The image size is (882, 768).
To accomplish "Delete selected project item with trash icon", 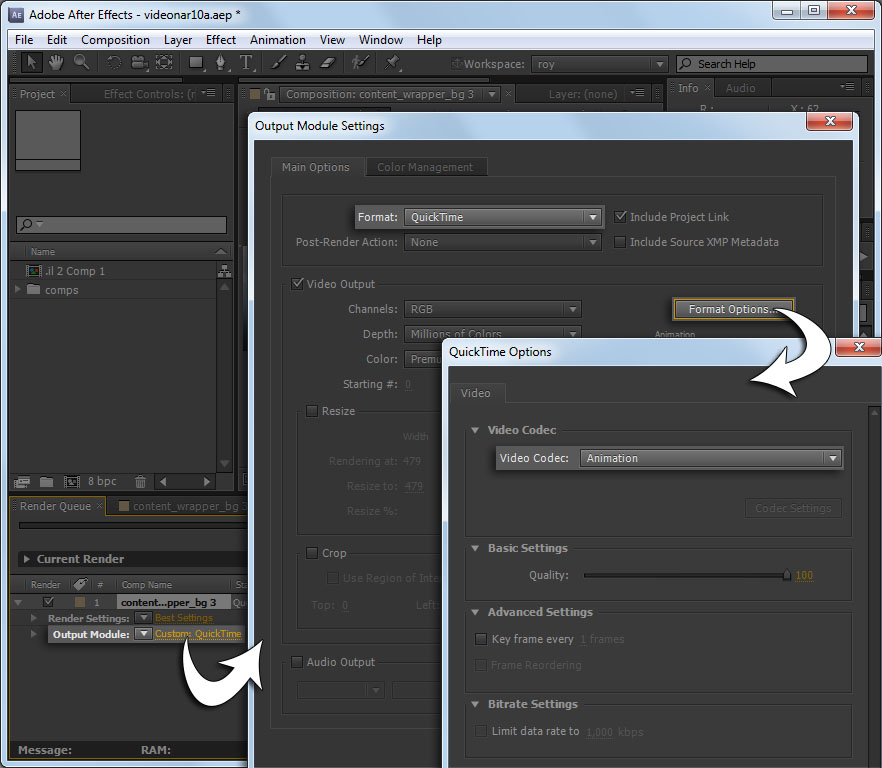I will 141,482.
